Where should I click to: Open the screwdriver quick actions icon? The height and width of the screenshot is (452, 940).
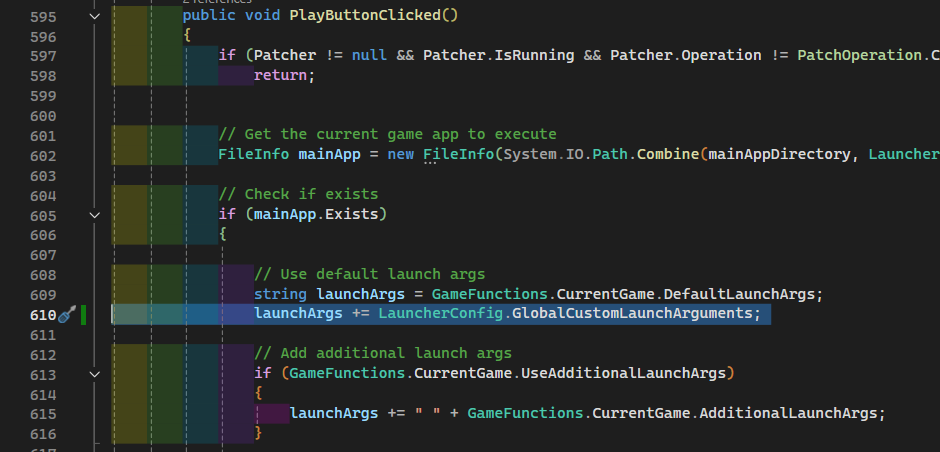[67, 315]
